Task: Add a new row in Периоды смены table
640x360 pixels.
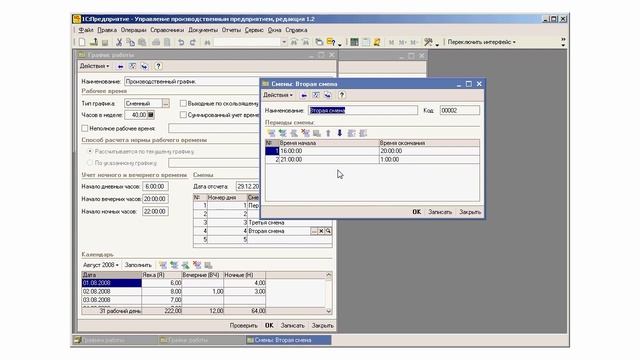Action: click(x=271, y=133)
